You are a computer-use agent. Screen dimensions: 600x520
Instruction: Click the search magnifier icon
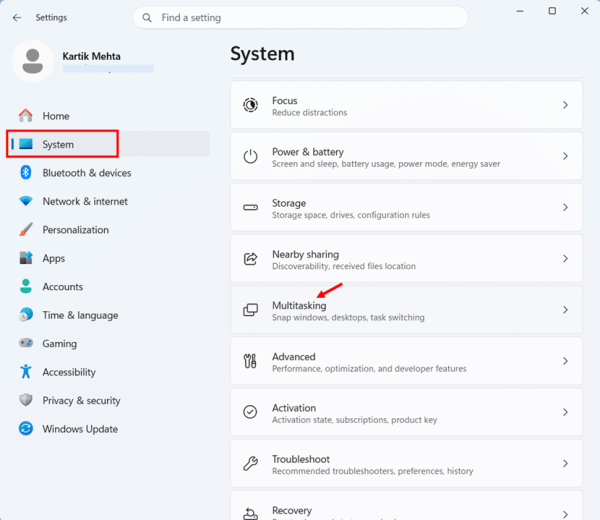pyautogui.click(x=147, y=18)
